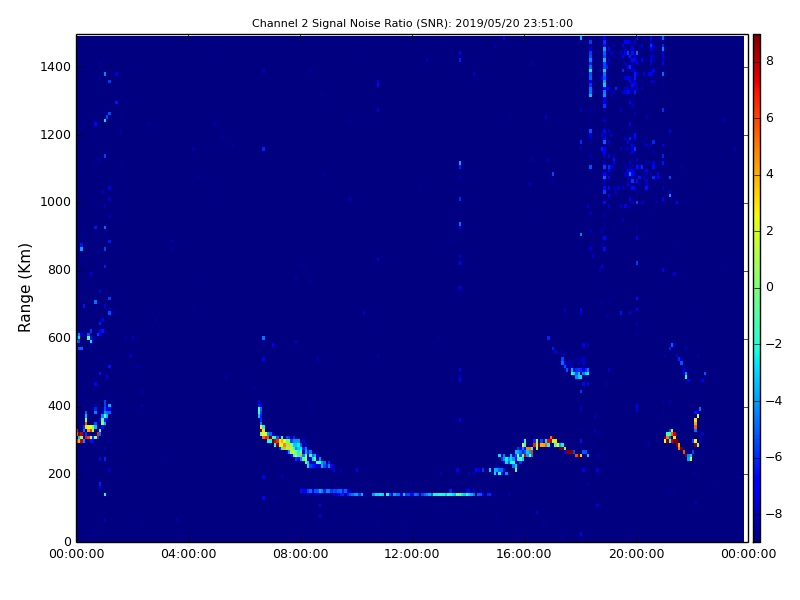Click the colorbar value 8 label
This screenshot has width=800, height=600.
click(770, 61)
